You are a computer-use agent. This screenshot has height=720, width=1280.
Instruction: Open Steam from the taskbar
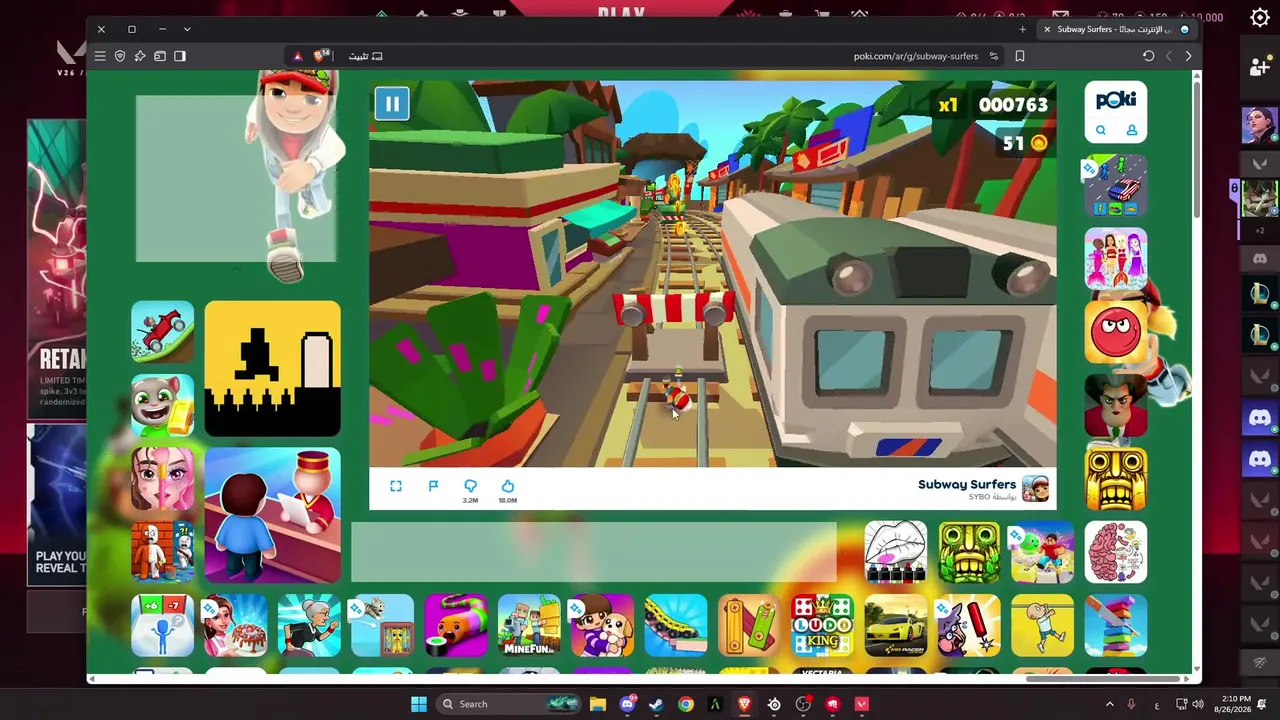(656, 704)
